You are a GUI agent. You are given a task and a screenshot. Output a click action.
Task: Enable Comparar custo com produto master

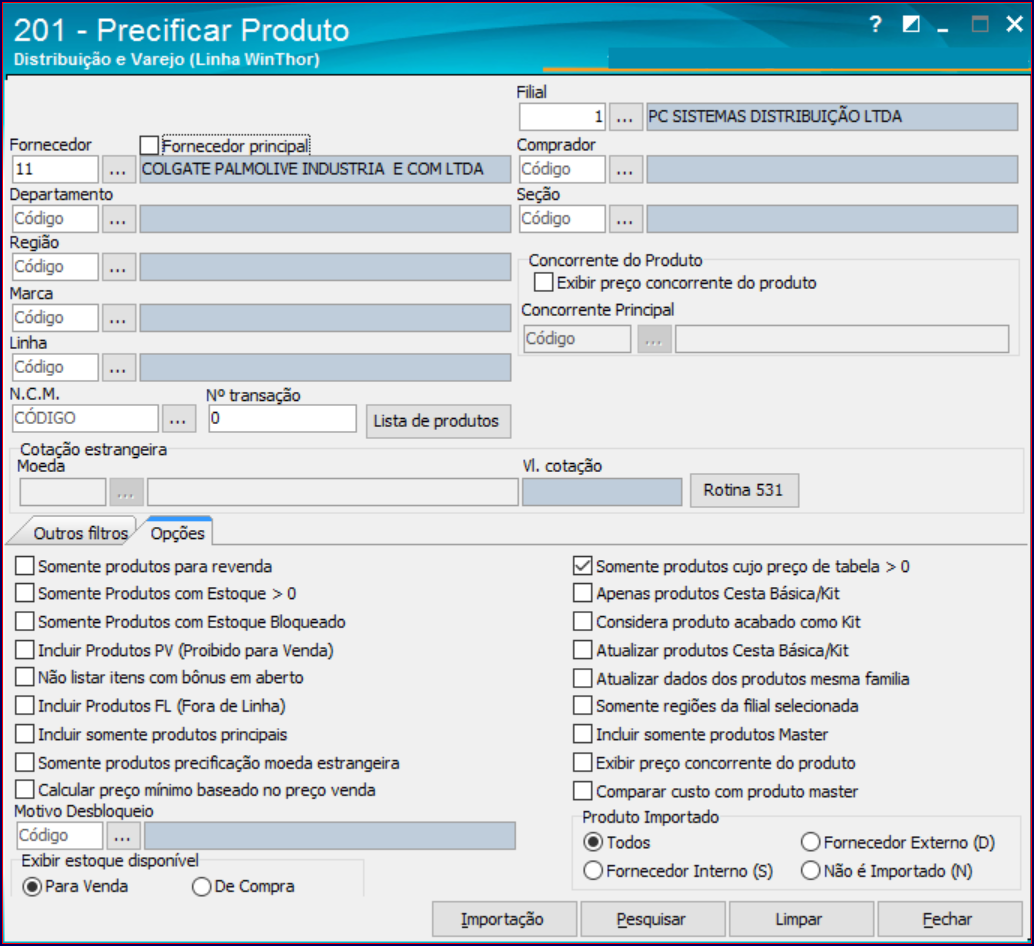click(582, 790)
